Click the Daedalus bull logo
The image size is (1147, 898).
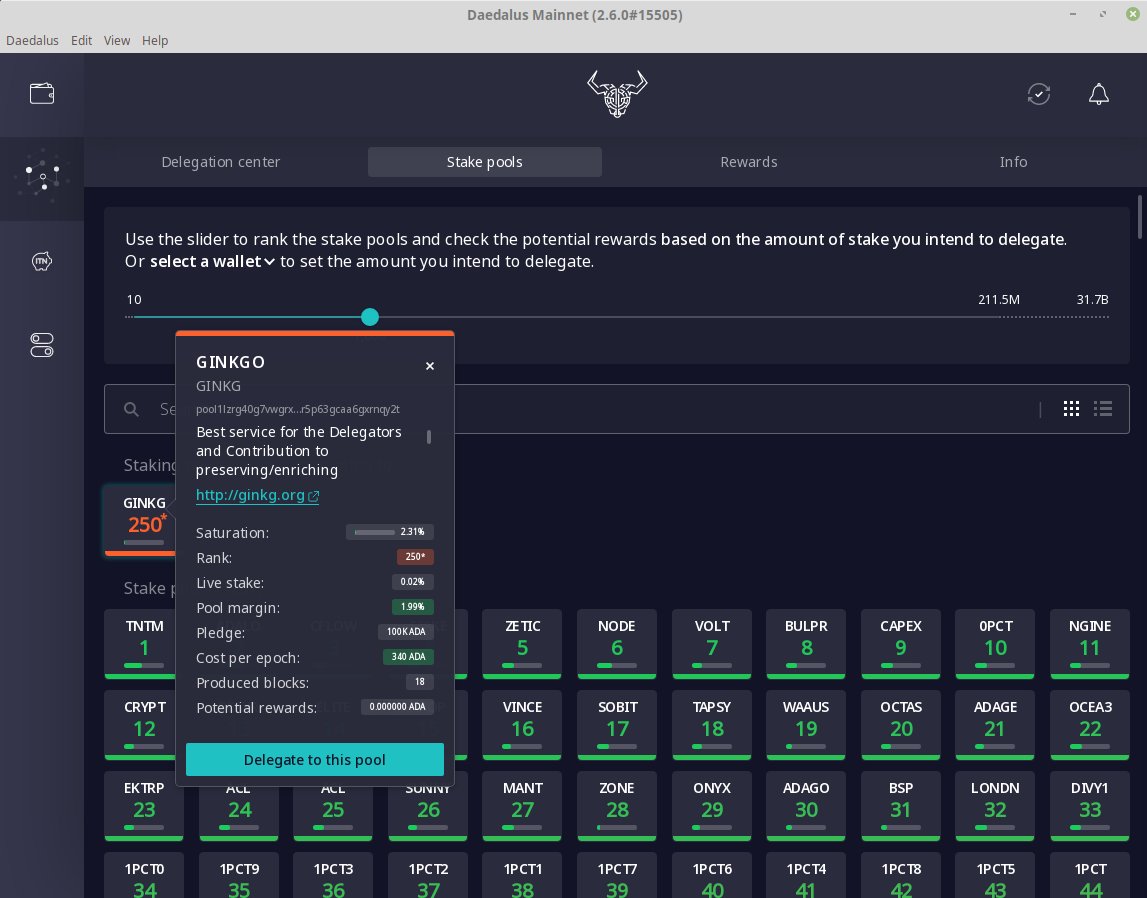click(617, 94)
